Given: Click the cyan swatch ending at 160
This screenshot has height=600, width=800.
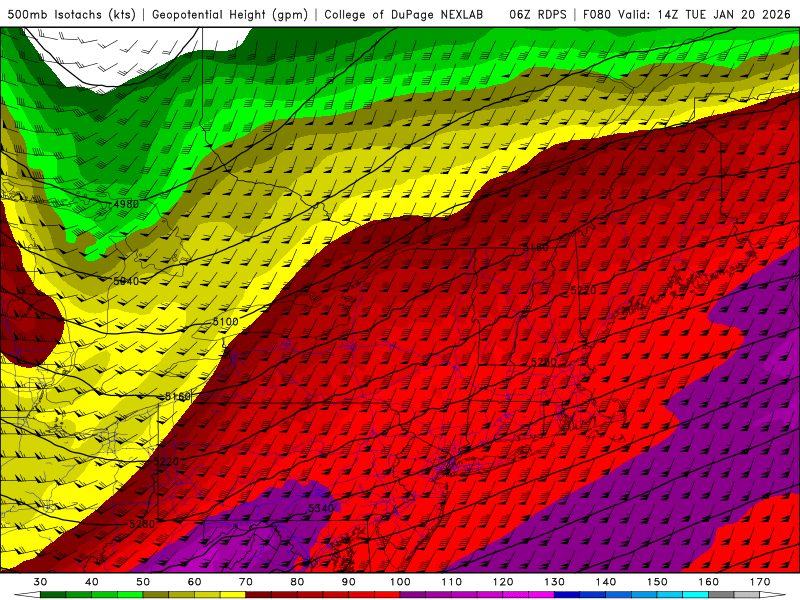Looking at the screenshot, I should (x=696, y=595).
